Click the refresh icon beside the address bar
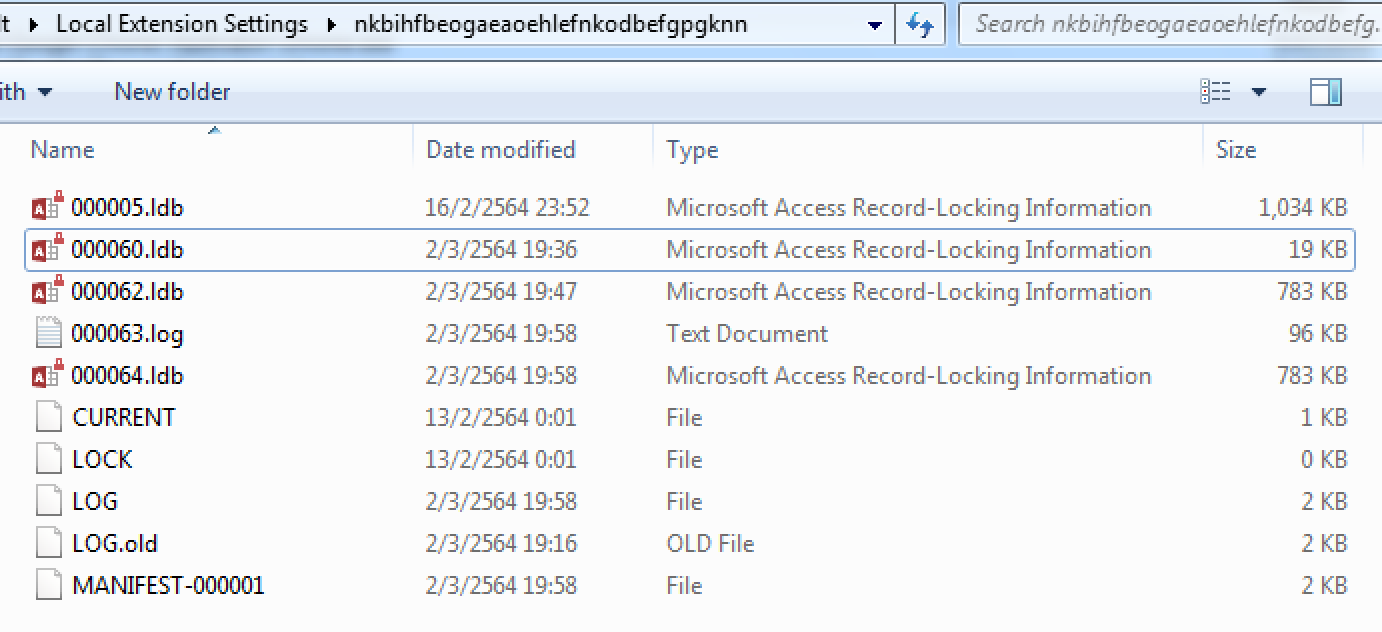 tap(921, 24)
